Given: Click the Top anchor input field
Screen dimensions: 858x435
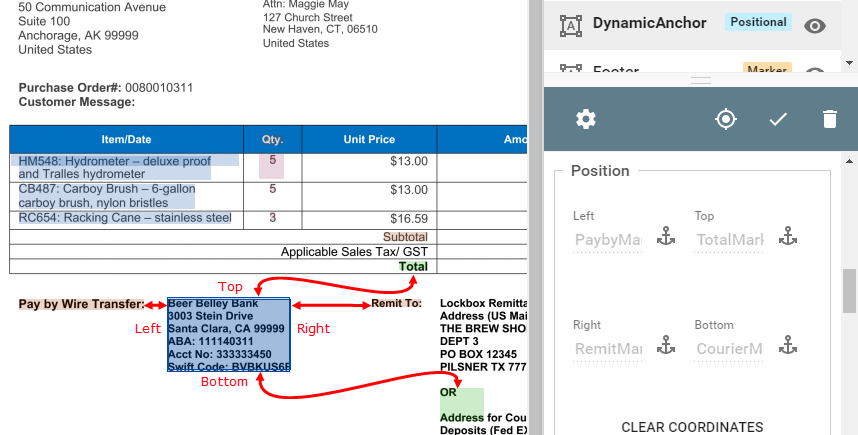Looking at the screenshot, I should (729, 240).
